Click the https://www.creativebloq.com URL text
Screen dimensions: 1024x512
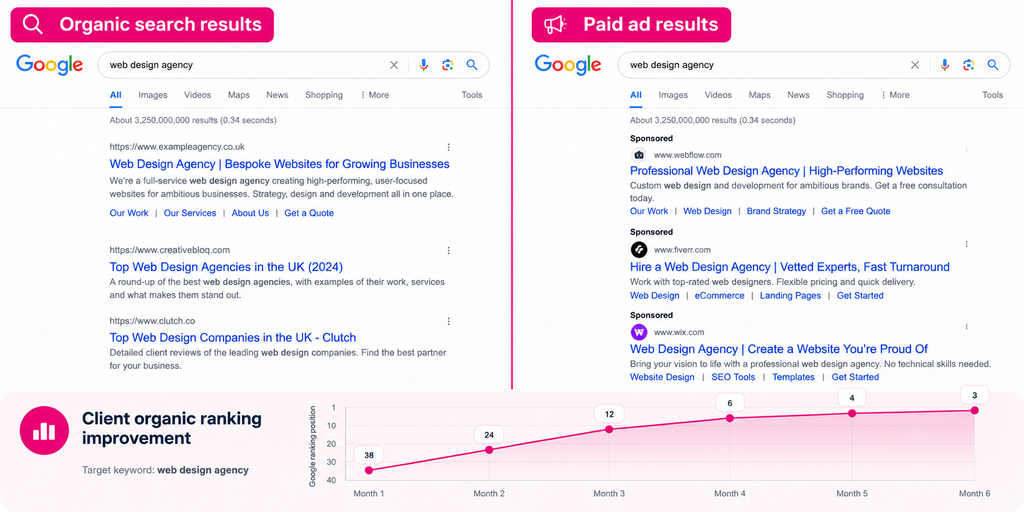(170, 250)
